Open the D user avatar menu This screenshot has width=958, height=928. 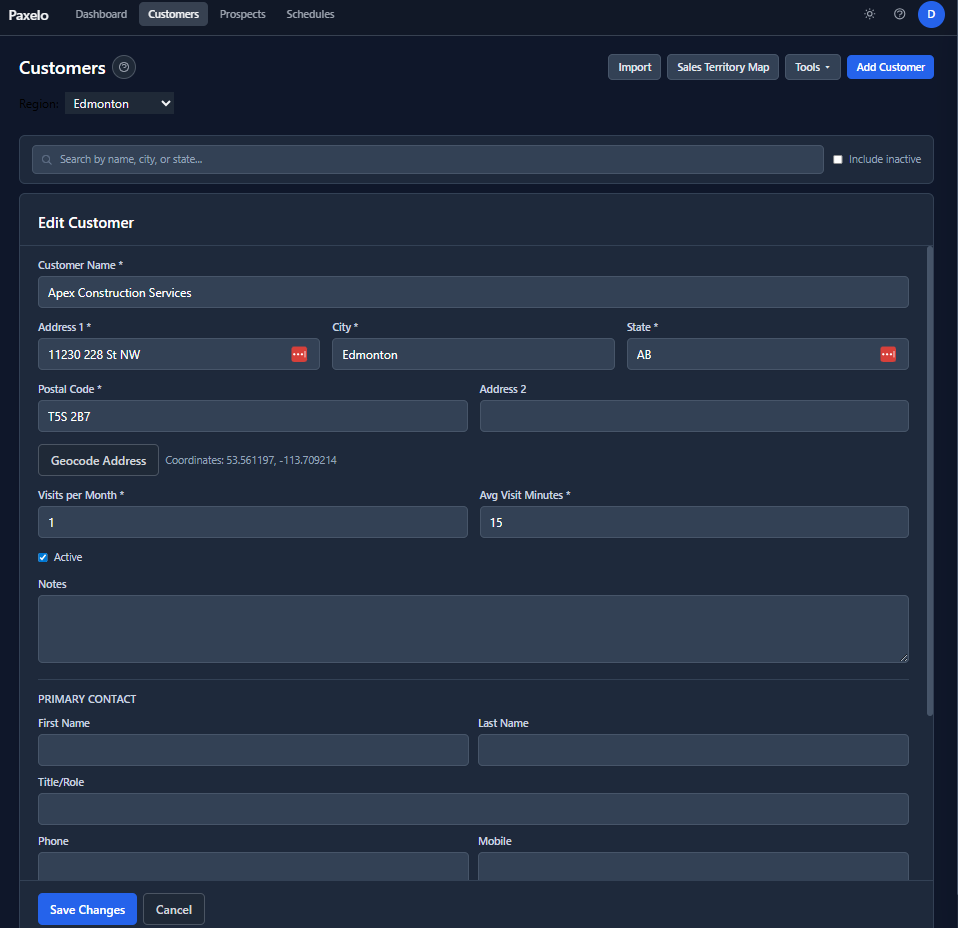(931, 14)
